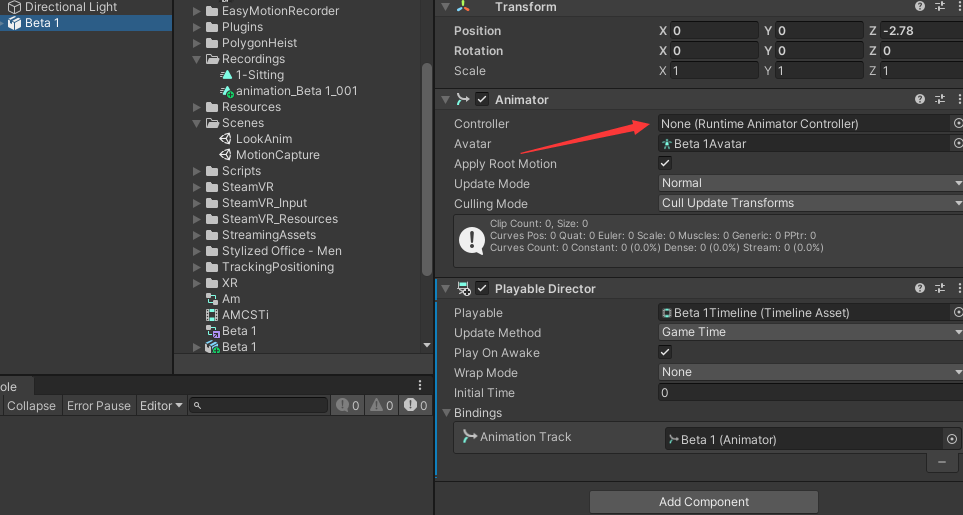The width and height of the screenshot is (963, 515).
Task: Open the Editor dropdown in Console
Action: (161, 406)
